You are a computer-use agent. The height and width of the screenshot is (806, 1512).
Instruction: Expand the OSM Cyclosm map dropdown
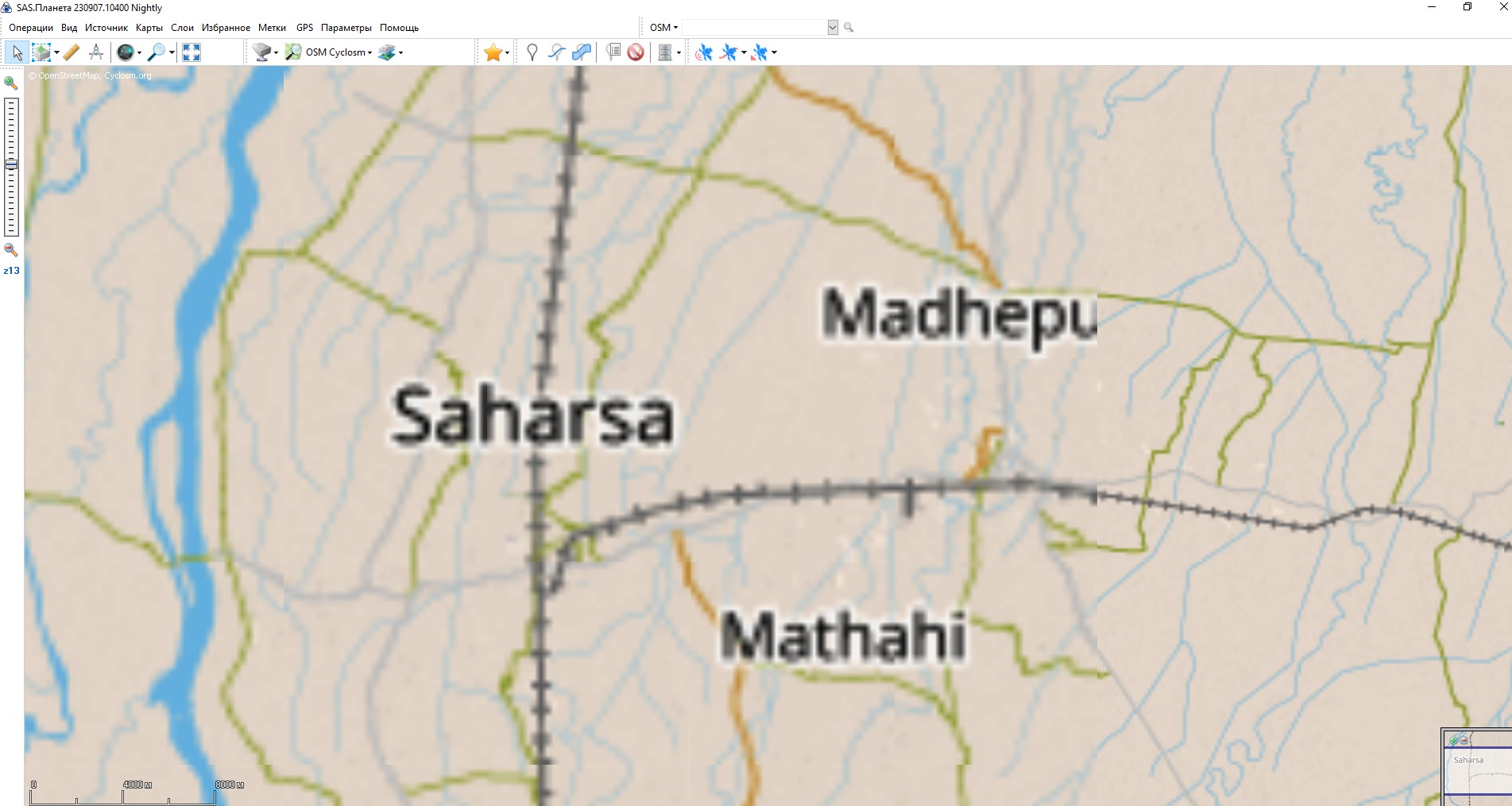pos(369,52)
